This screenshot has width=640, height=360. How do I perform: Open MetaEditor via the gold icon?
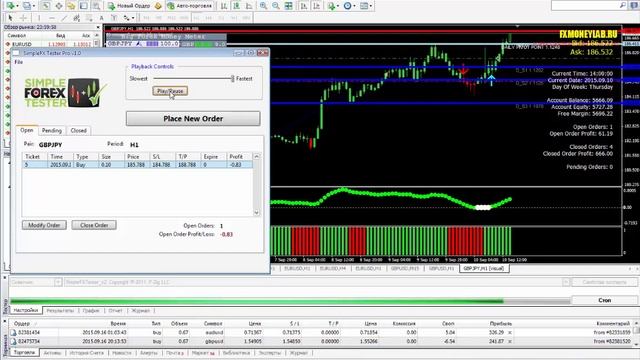[158, 6]
